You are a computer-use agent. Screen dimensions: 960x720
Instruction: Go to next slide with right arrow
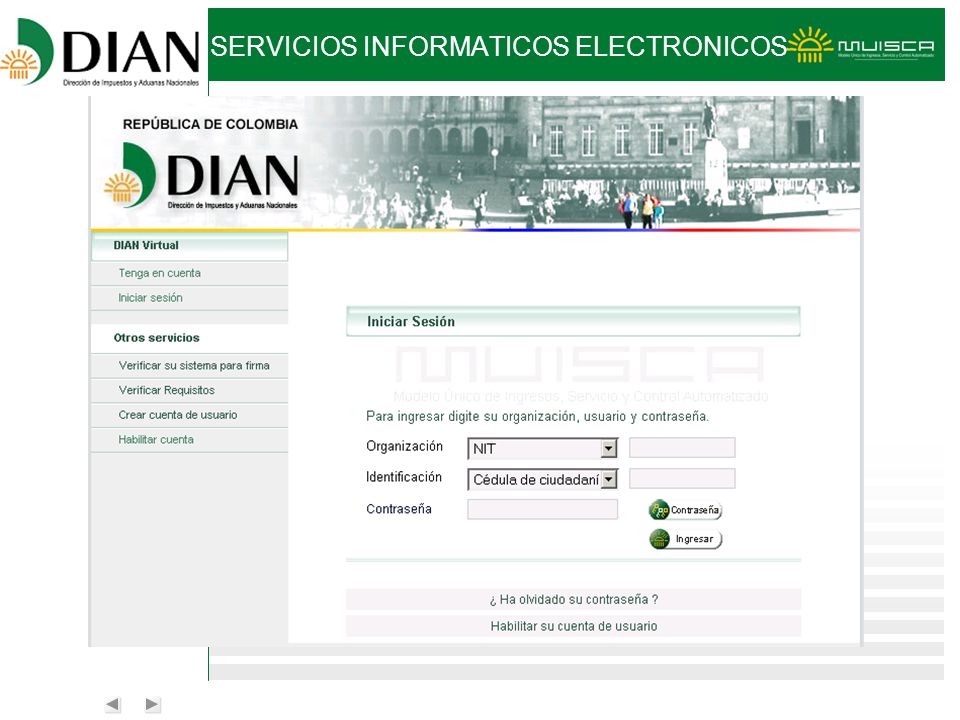click(x=152, y=704)
